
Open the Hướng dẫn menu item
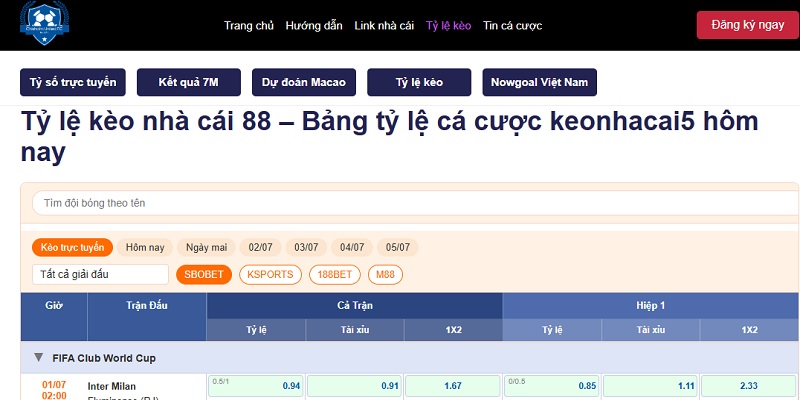pos(314,26)
